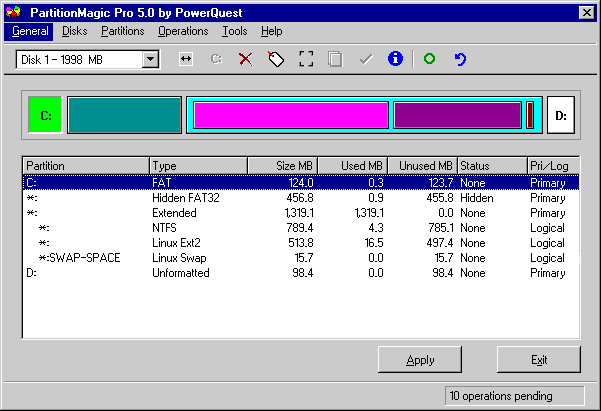The width and height of the screenshot is (601, 411).
Task: Click the Format partition C: icon
Action: [216, 59]
